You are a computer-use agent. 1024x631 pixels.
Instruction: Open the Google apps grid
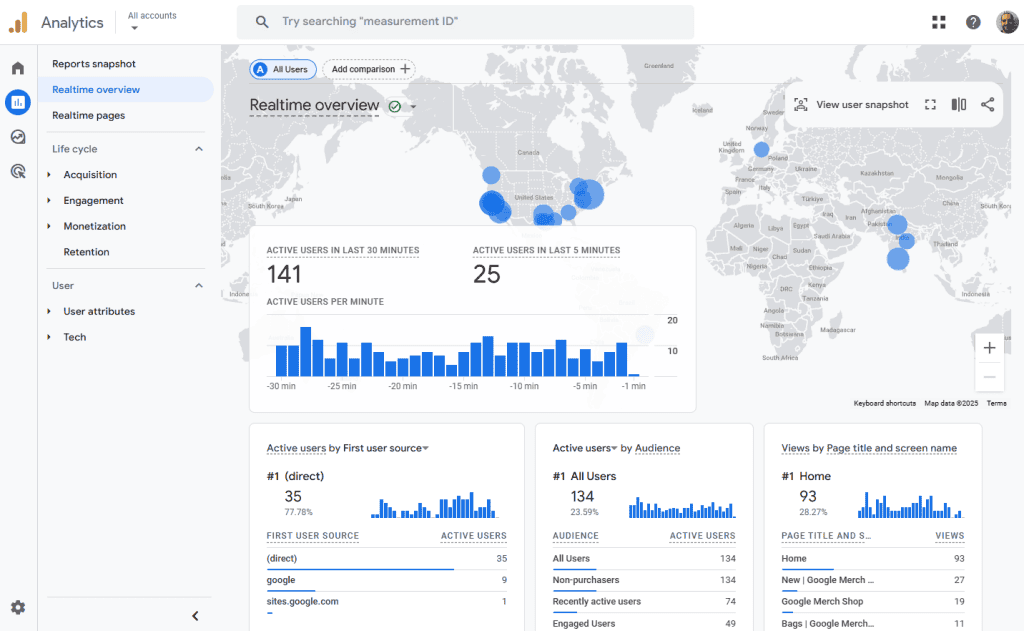938,22
